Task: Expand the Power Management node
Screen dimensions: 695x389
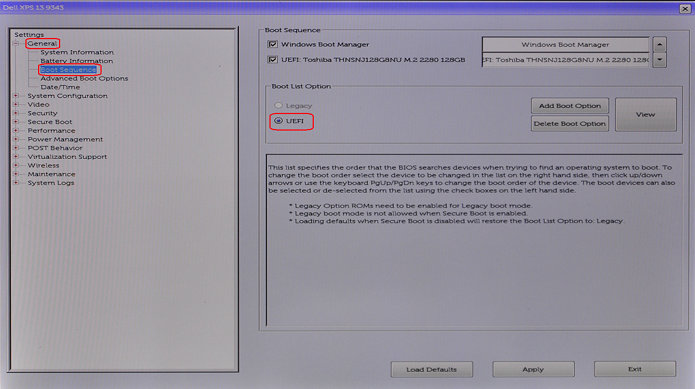Action: point(16,139)
